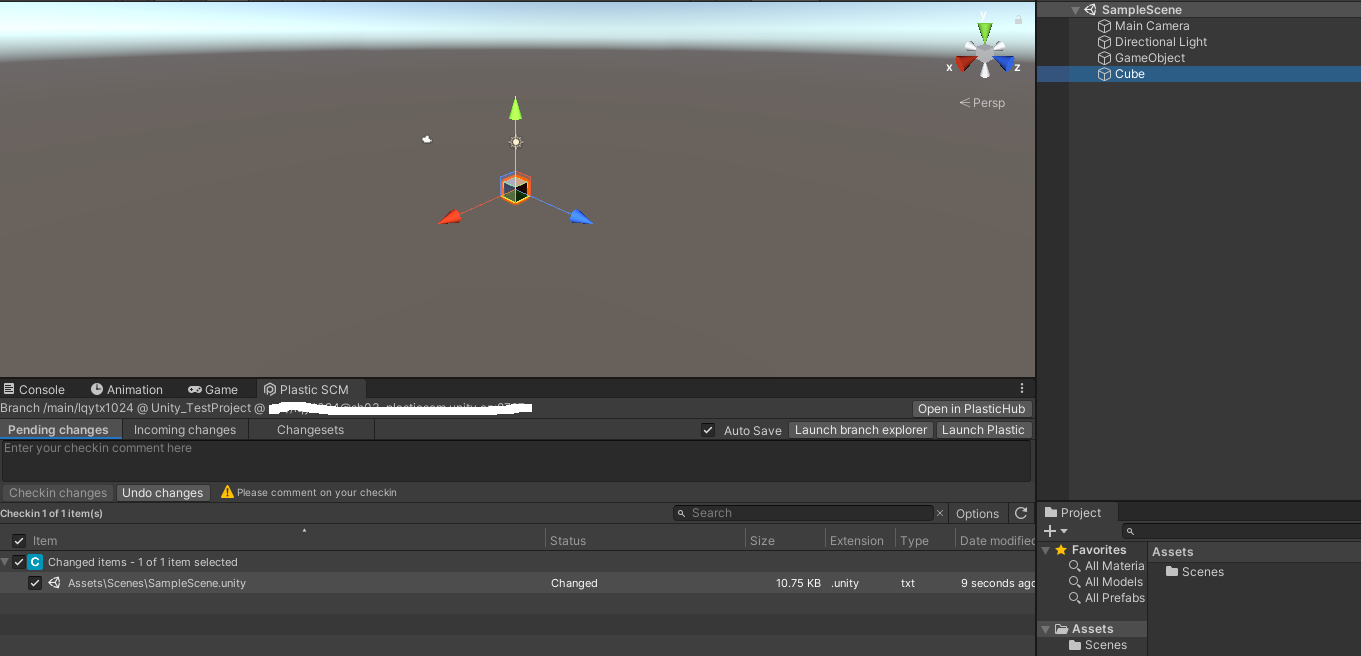Click the checkin comment text field
The height and width of the screenshot is (656, 1361).
(500, 460)
